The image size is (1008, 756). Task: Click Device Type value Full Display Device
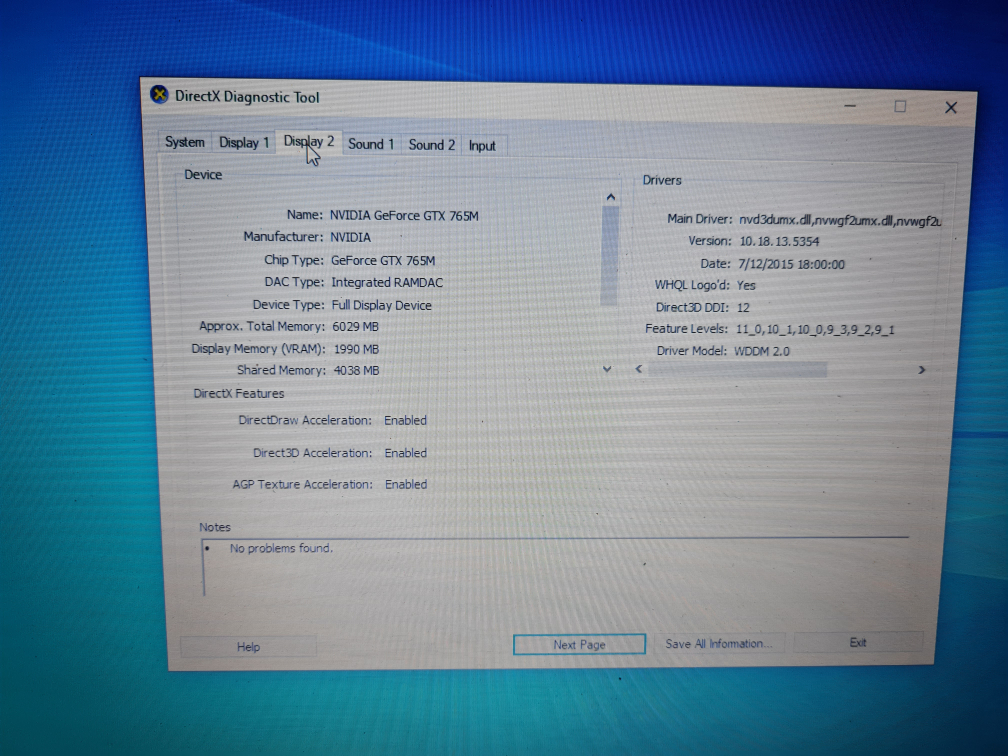click(382, 305)
